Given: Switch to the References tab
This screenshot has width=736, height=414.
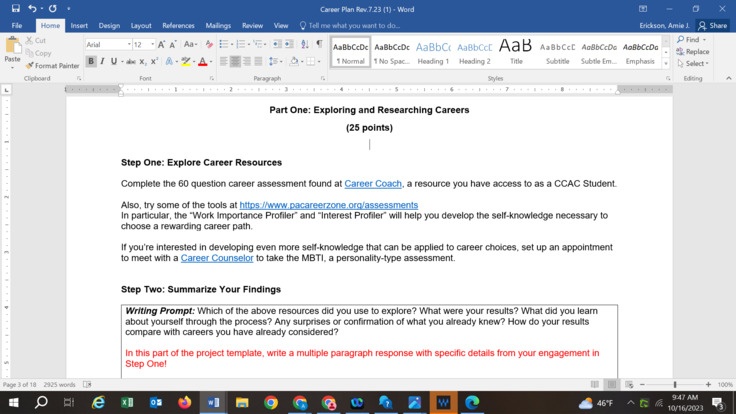Looking at the screenshot, I should tap(178, 26).
